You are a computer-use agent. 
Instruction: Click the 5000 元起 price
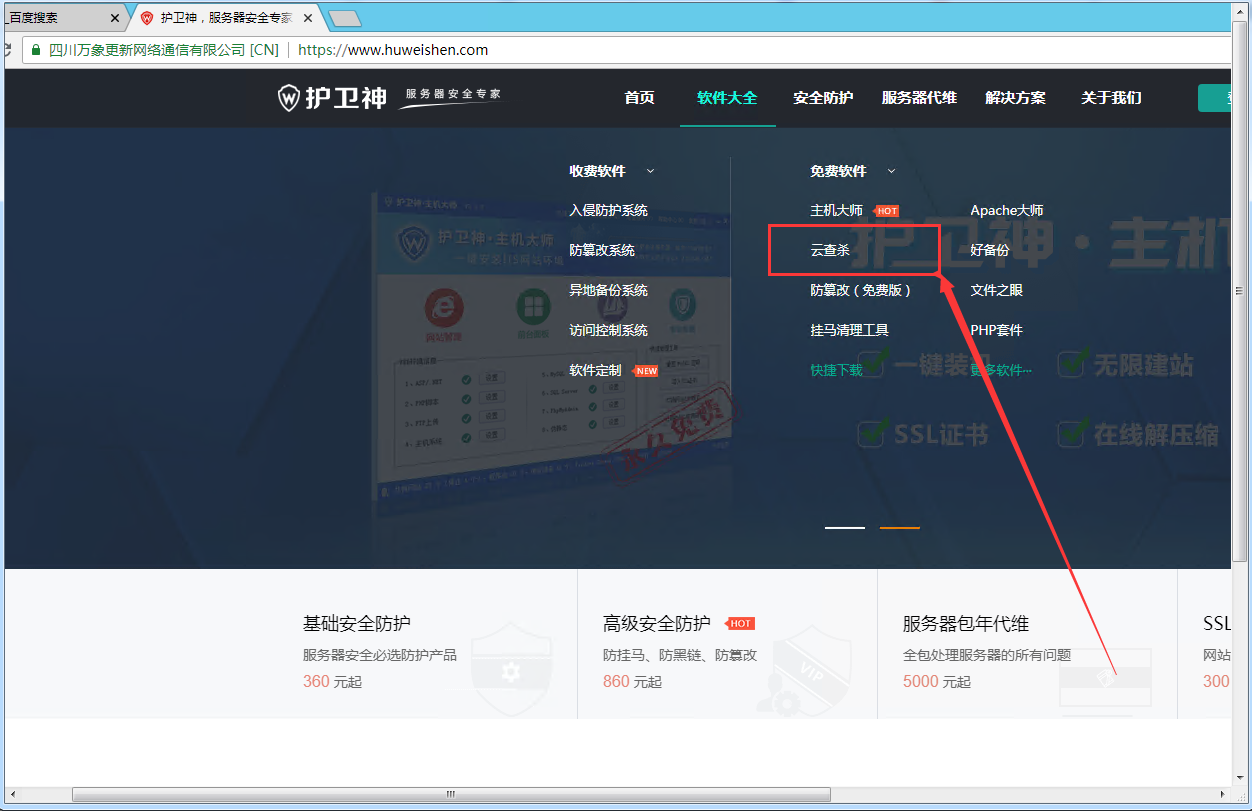(936, 681)
